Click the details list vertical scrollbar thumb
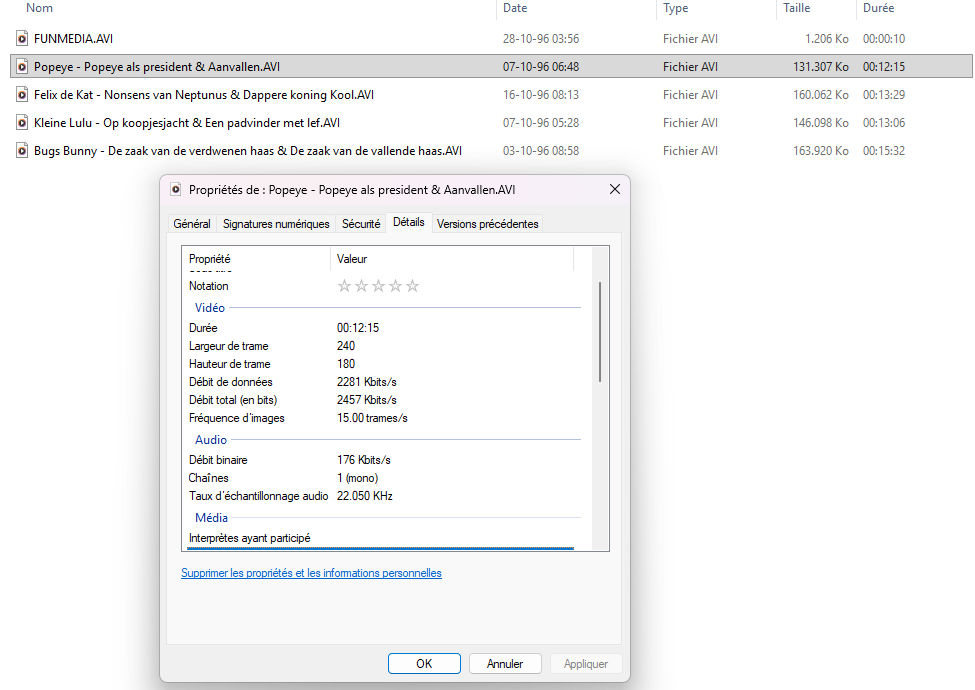 600,331
